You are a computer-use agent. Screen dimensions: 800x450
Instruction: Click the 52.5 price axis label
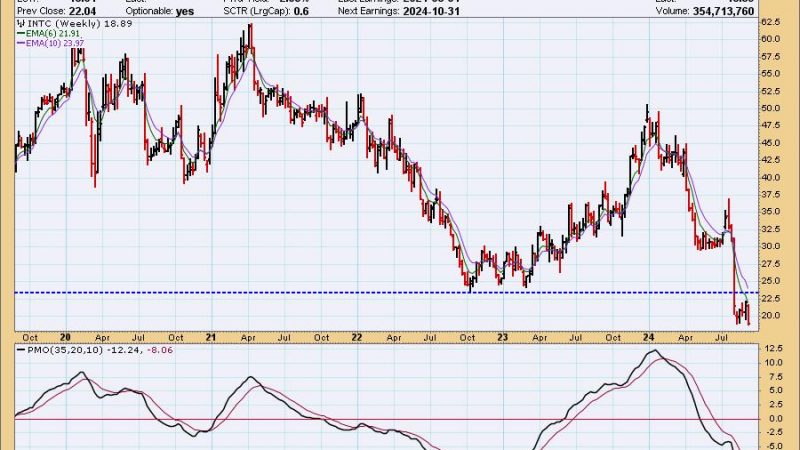point(770,91)
